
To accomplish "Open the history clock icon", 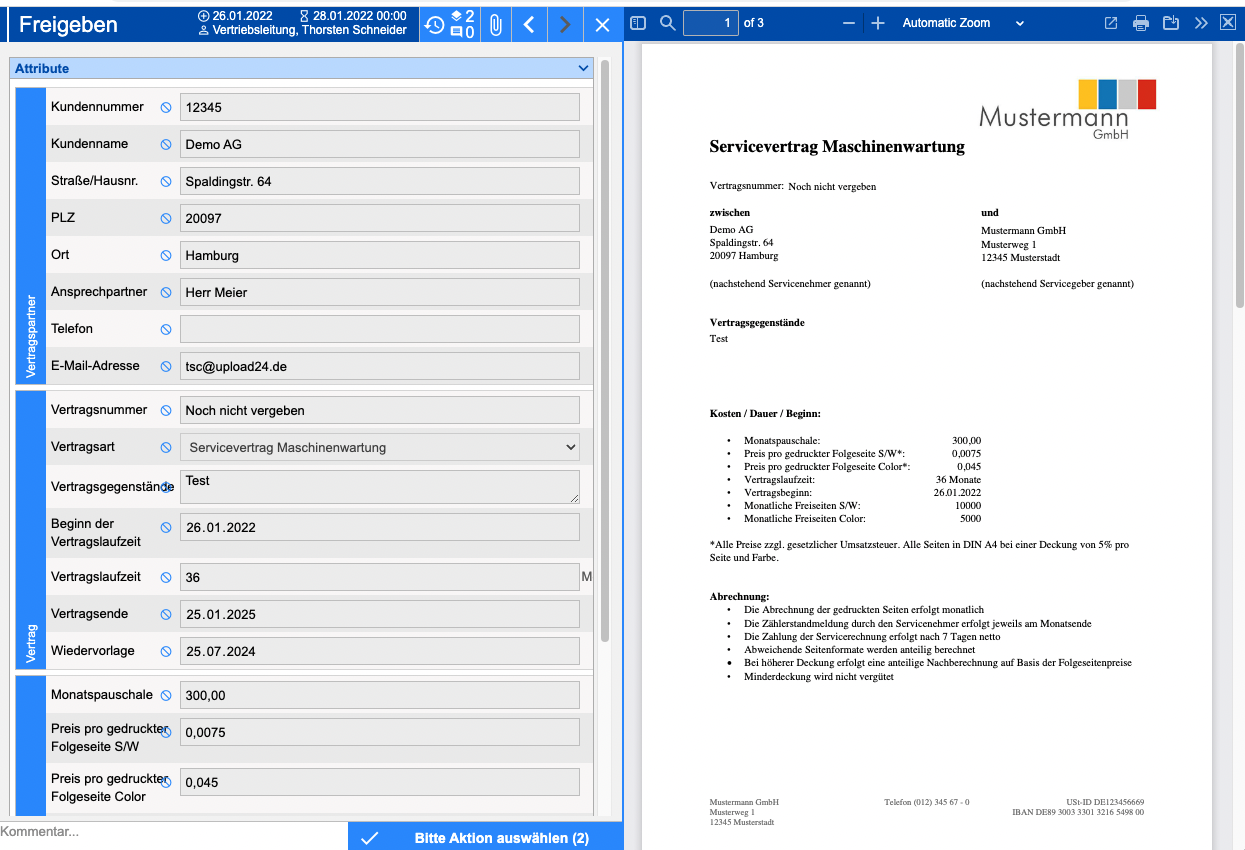I will [x=435, y=24].
